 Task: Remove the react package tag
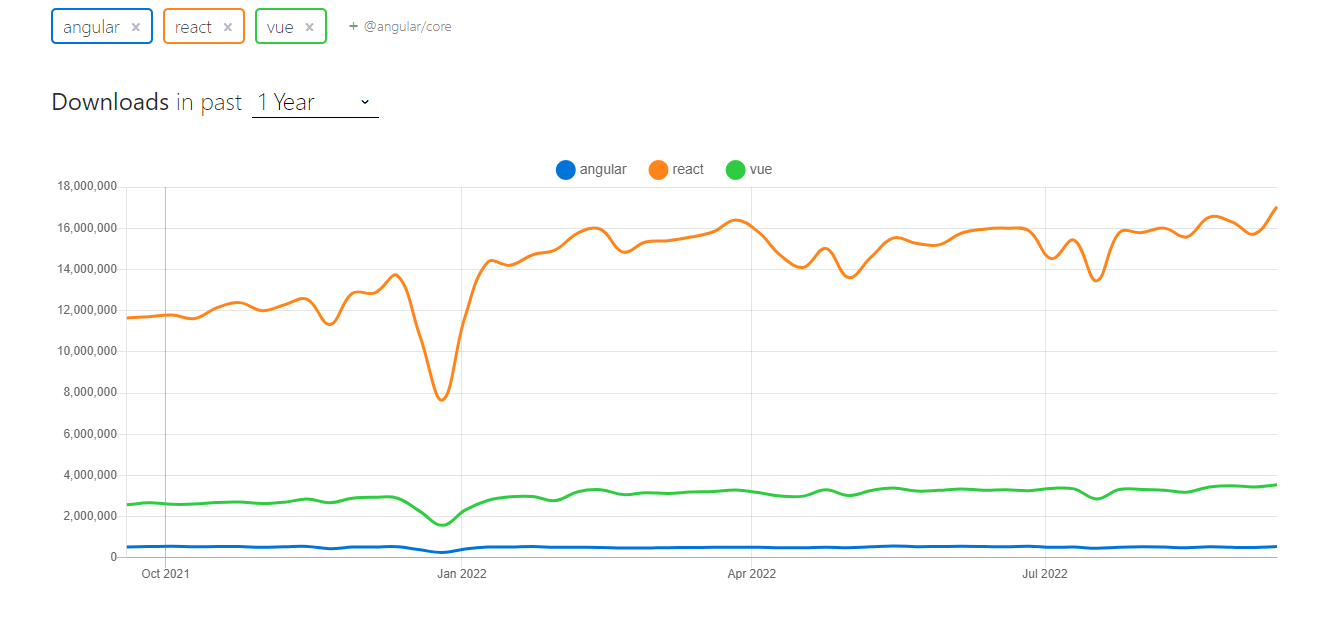pos(228,27)
